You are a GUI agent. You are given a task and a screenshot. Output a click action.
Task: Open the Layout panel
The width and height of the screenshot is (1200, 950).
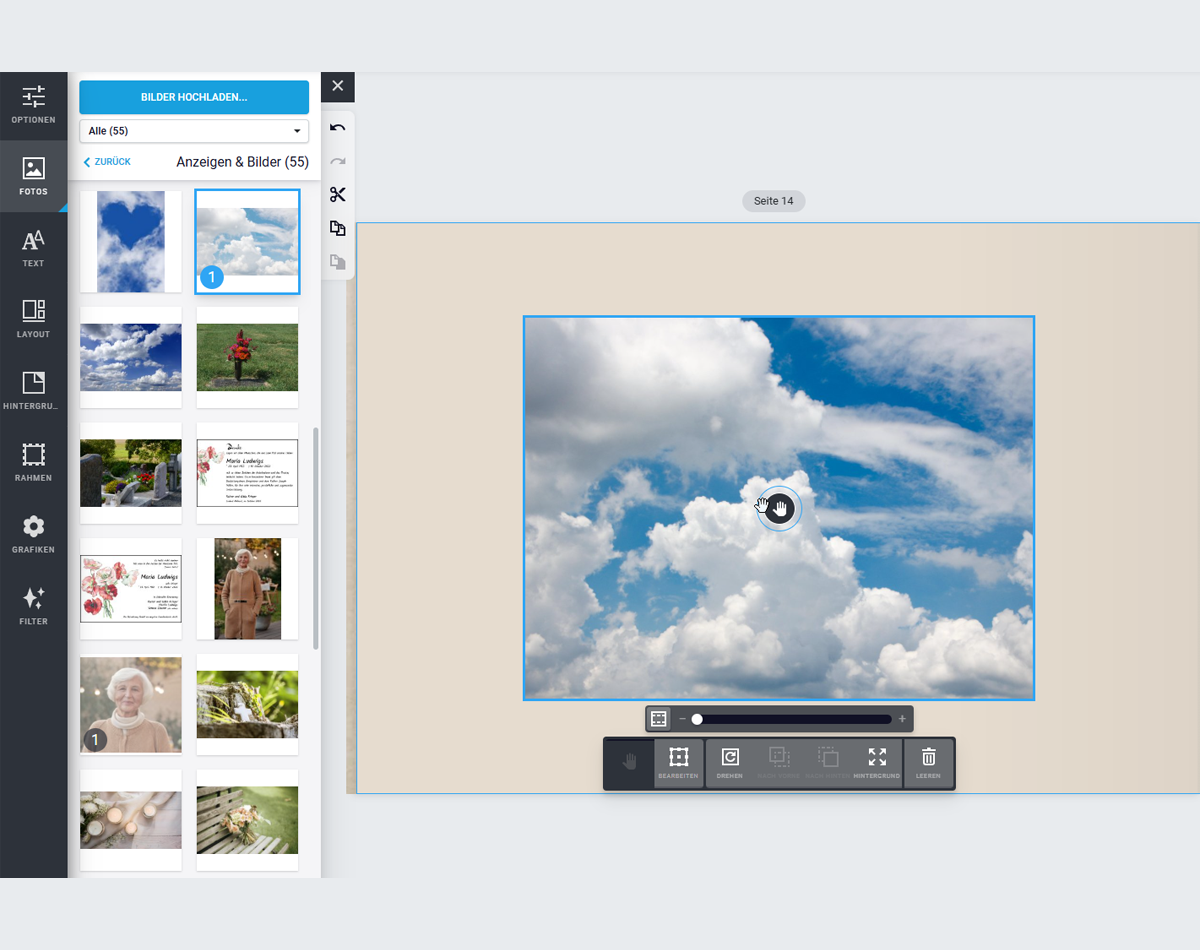[x=33, y=319]
